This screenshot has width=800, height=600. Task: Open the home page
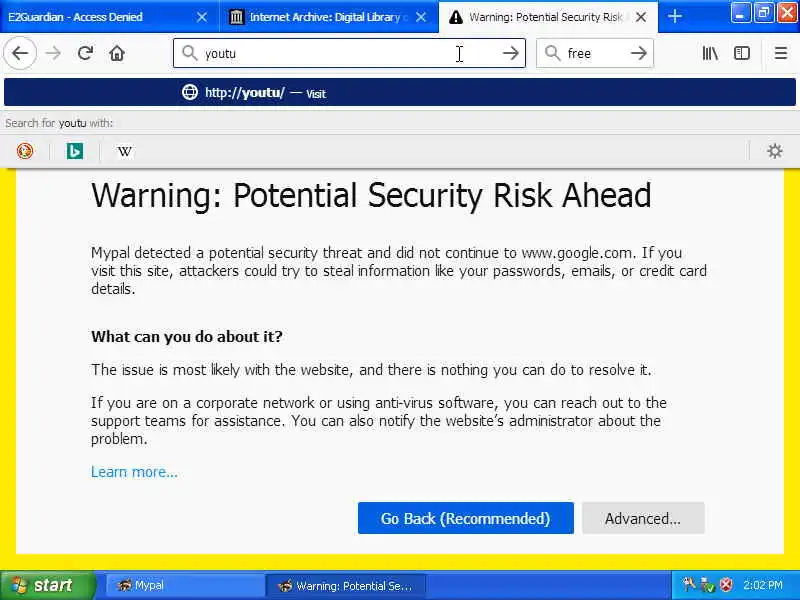[x=117, y=53]
